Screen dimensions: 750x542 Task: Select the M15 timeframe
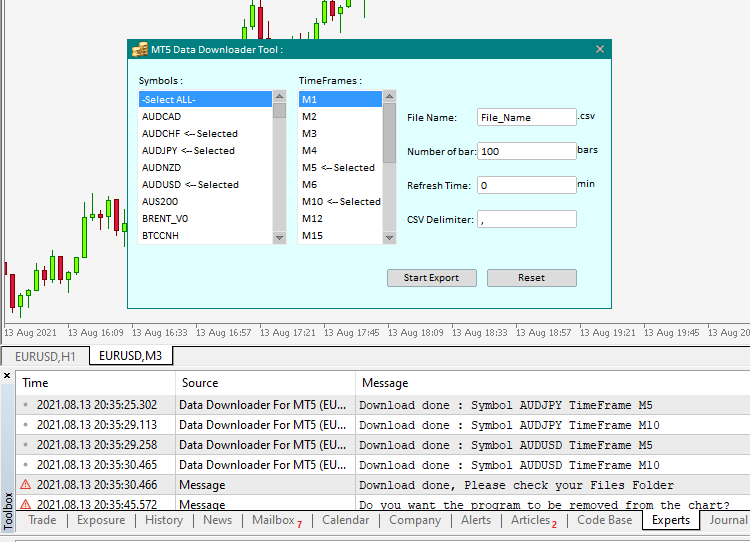click(x=341, y=235)
